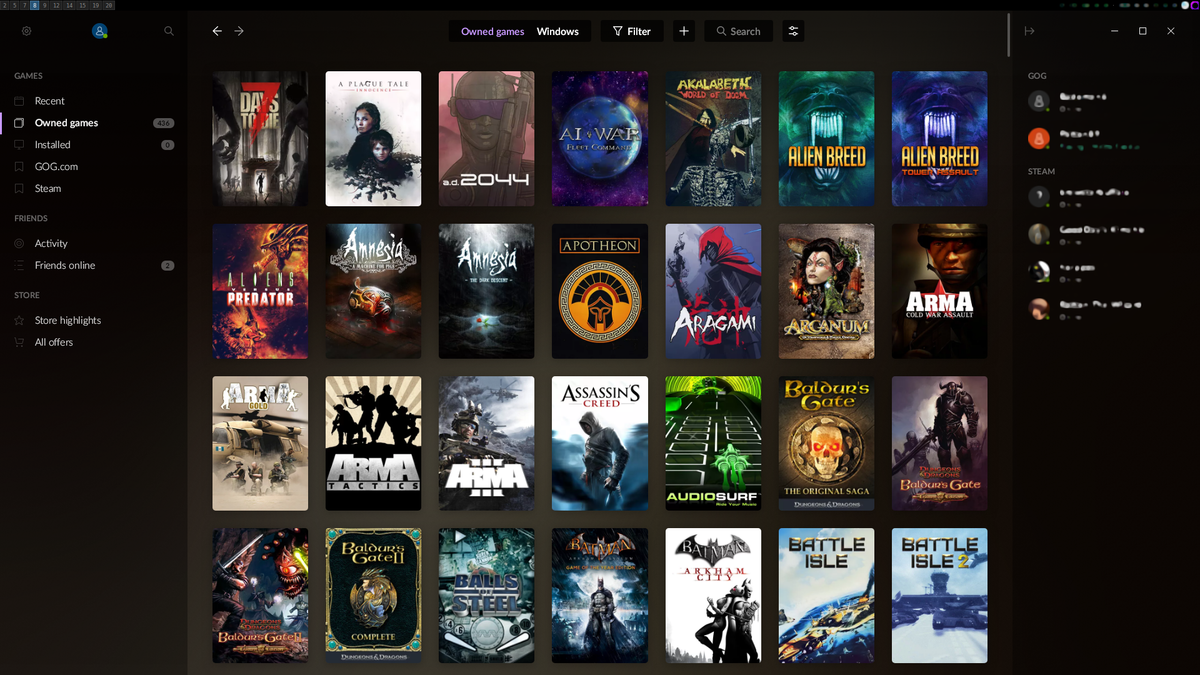The image size is (1200, 675).
Task: Click the plus icon to add a game
Action: click(x=684, y=31)
